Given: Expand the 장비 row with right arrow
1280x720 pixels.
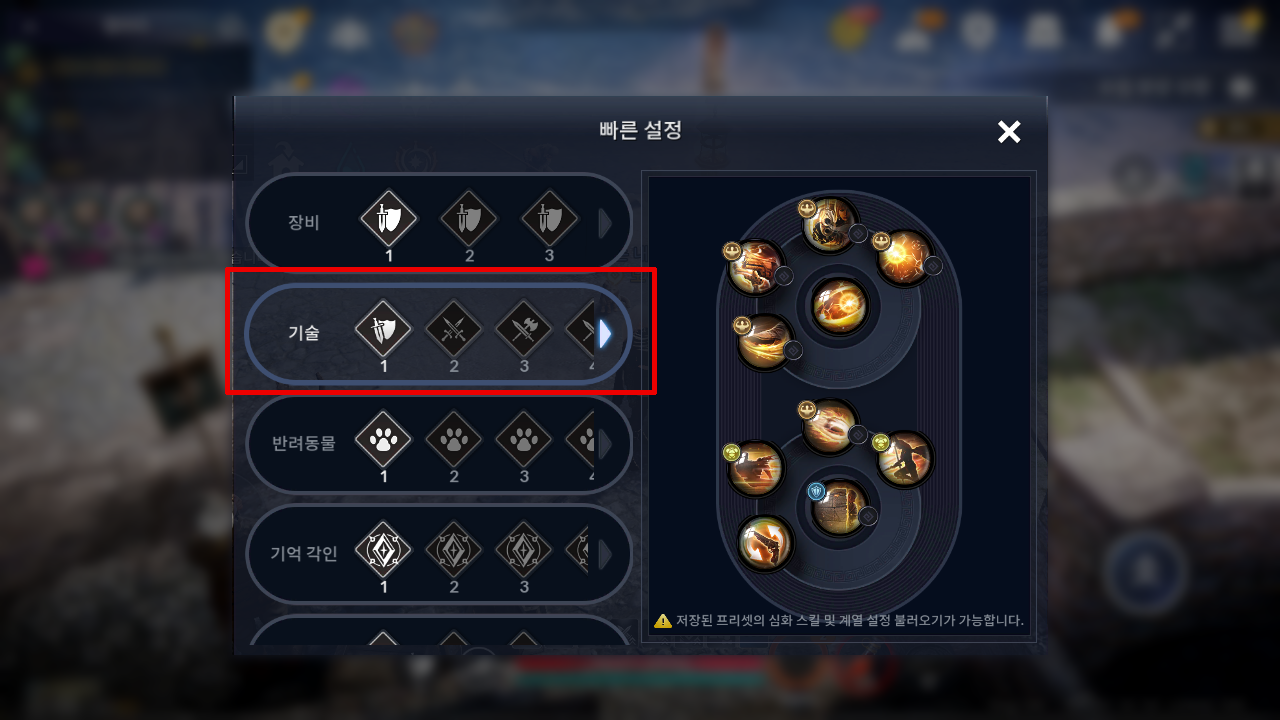Looking at the screenshot, I should (x=605, y=224).
